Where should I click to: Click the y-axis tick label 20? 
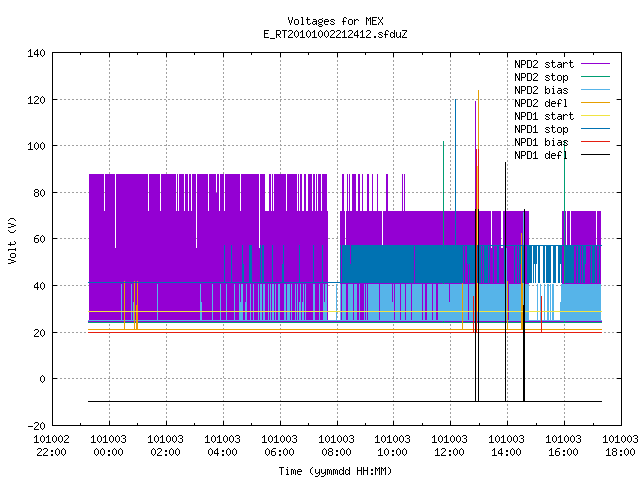point(39,333)
